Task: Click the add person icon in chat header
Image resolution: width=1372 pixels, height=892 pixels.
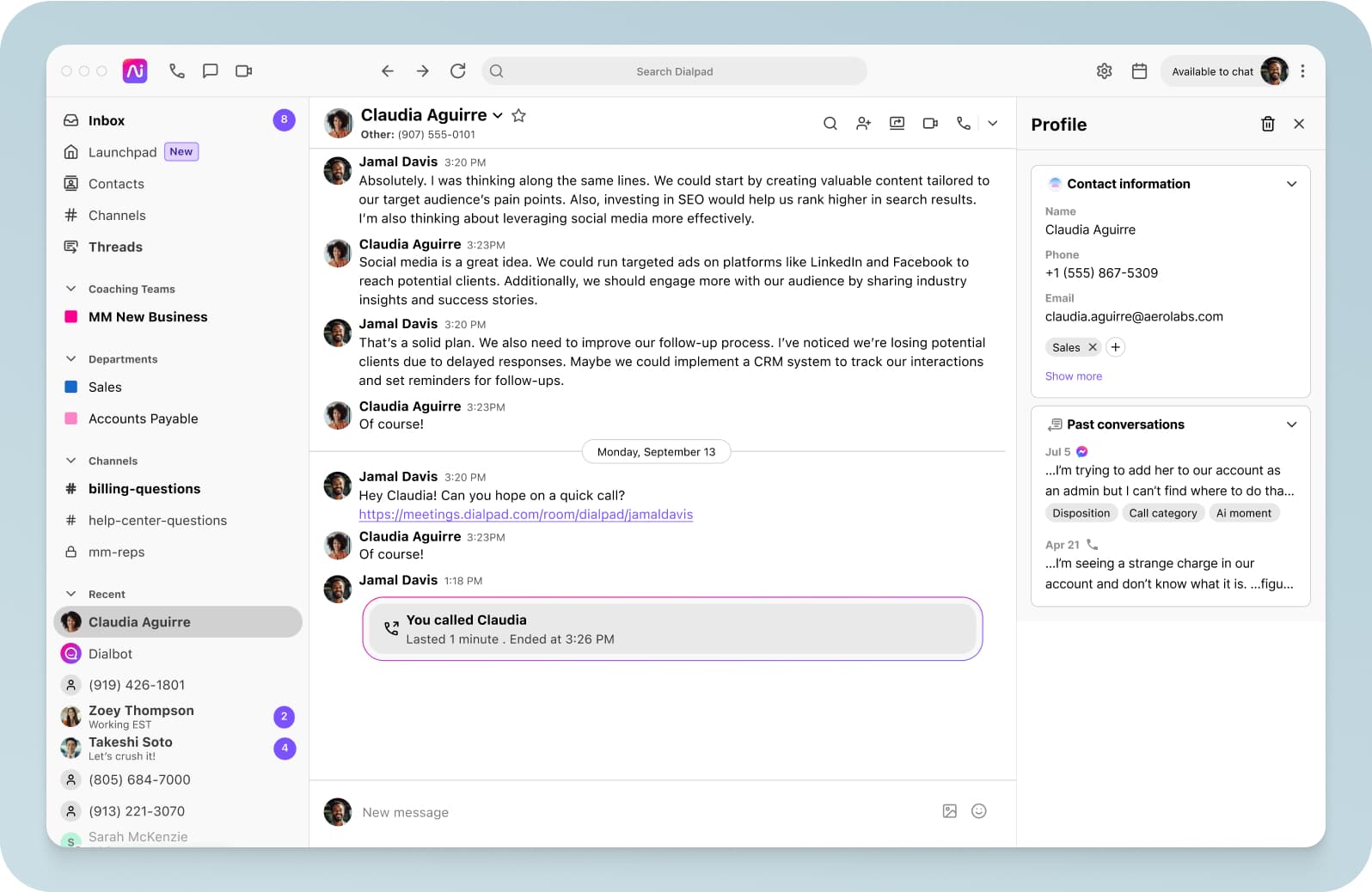Action: click(863, 124)
